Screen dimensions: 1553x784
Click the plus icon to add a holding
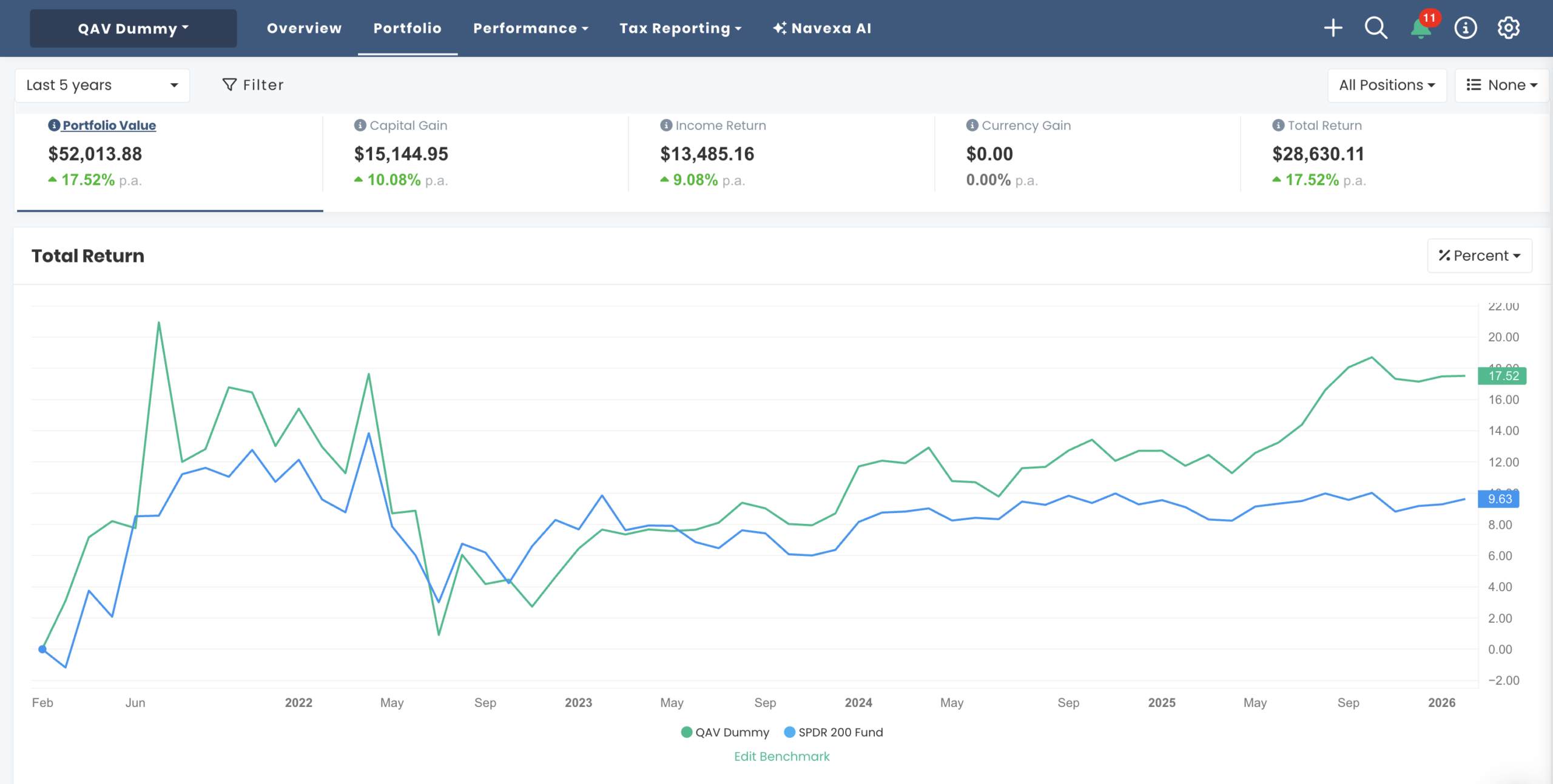[x=1333, y=28]
